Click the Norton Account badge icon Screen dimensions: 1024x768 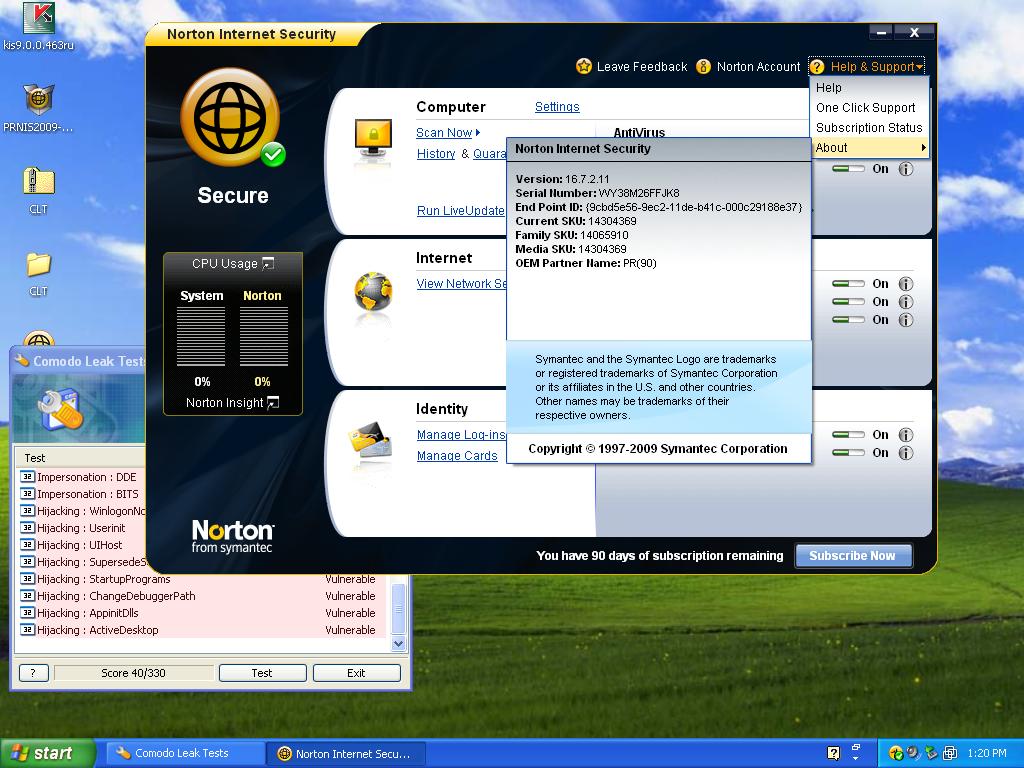click(x=703, y=67)
